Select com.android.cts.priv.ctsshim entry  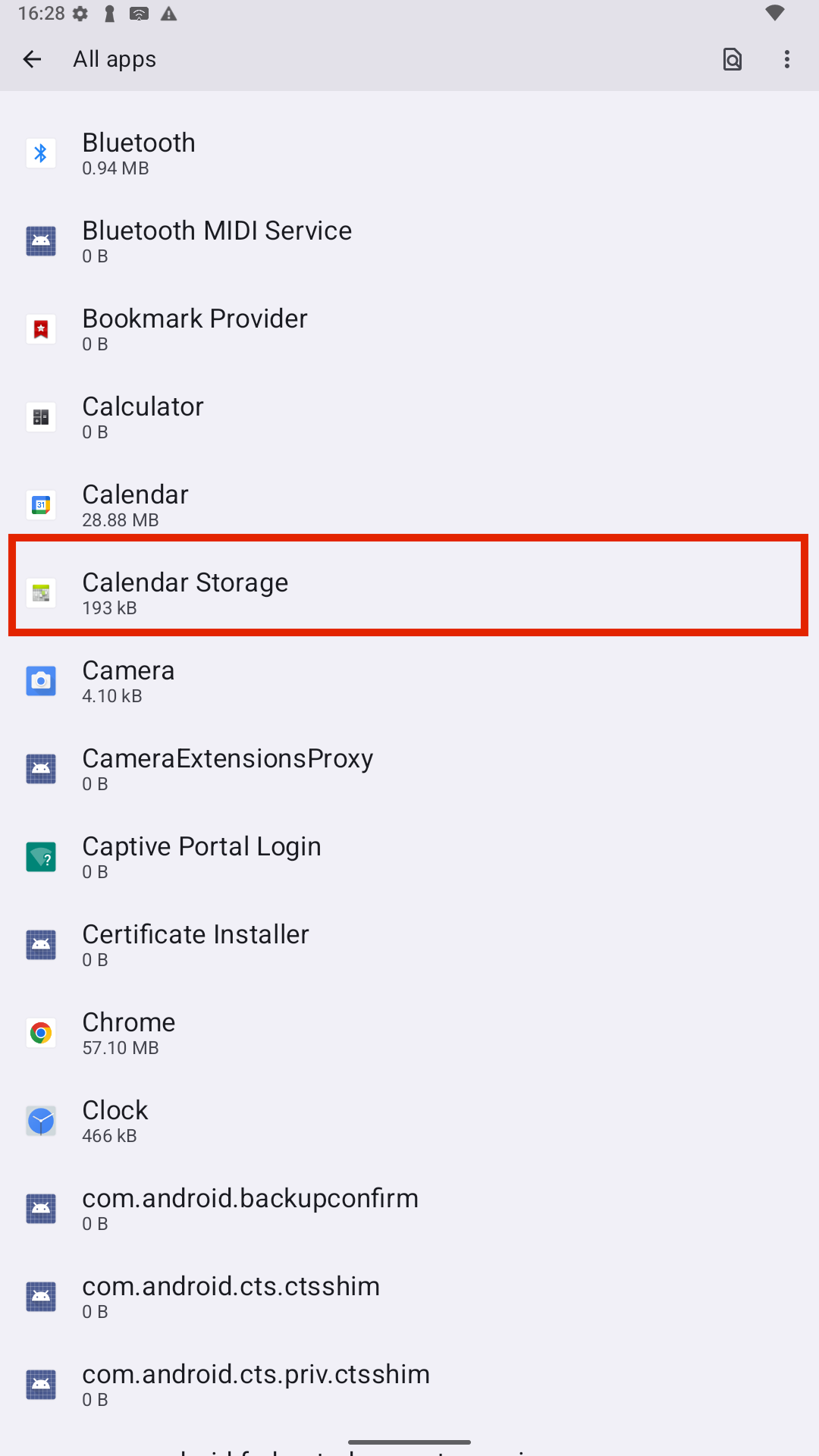pos(409,1385)
